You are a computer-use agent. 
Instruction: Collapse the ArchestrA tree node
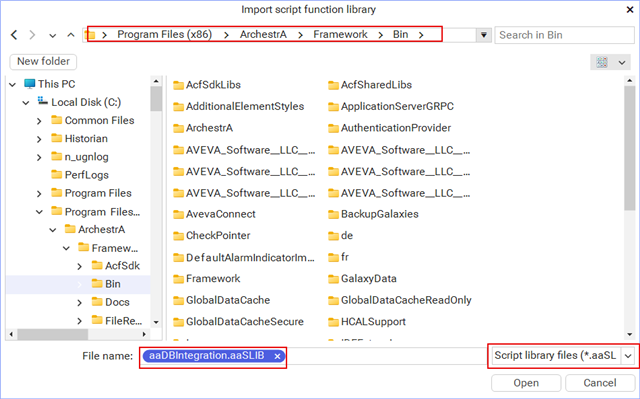[x=53, y=230]
